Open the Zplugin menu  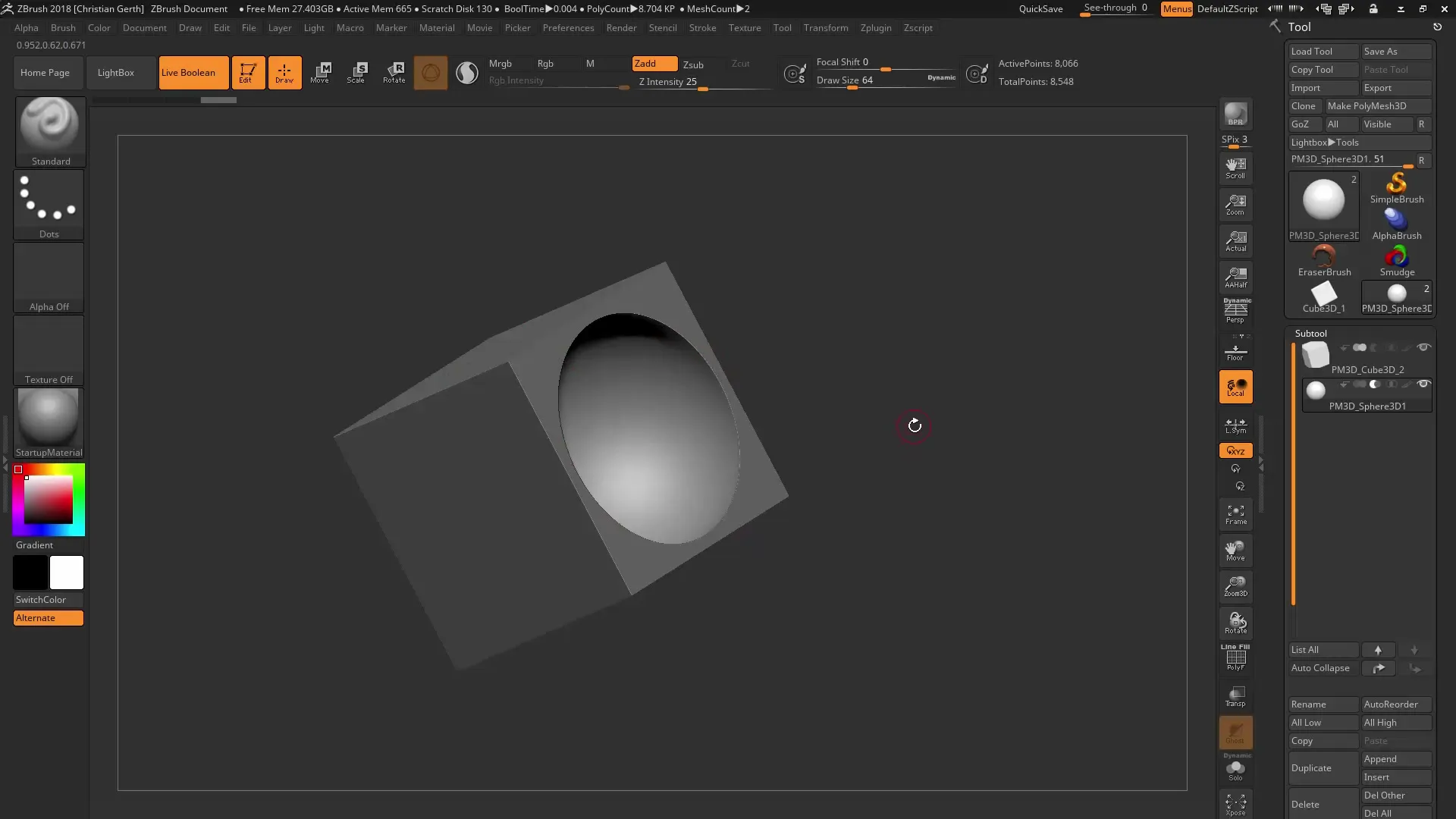click(x=875, y=28)
